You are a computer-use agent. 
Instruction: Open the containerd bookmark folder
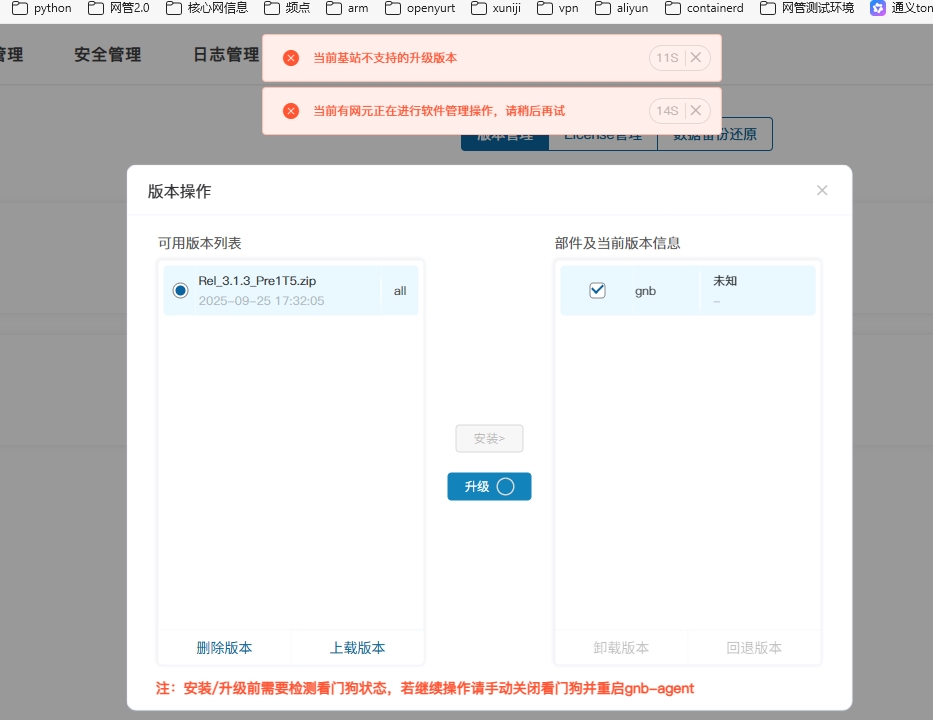coord(704,8)
